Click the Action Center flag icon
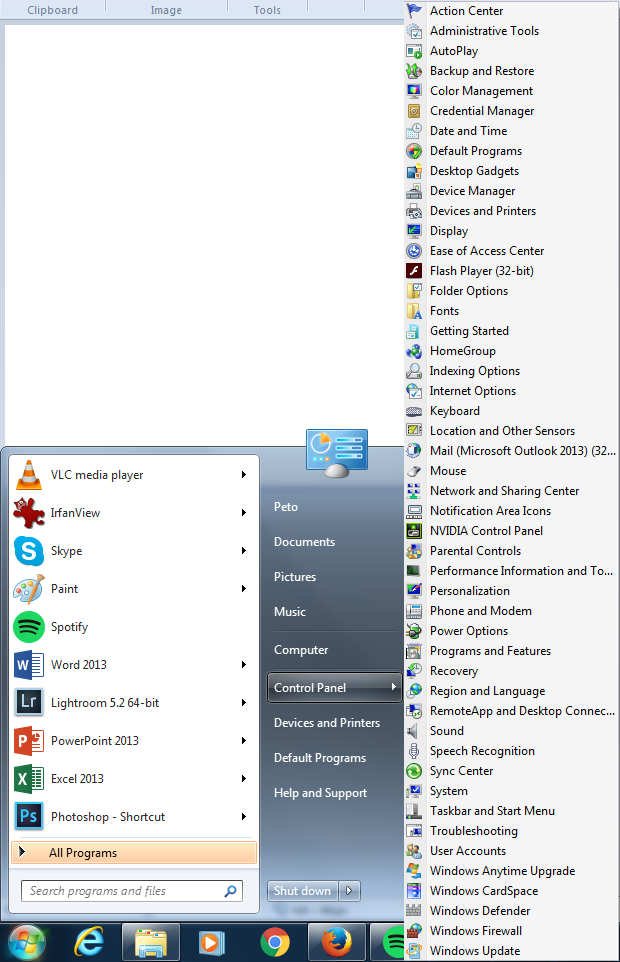This screenshot has width=620, height=962. tap(415, 10)
